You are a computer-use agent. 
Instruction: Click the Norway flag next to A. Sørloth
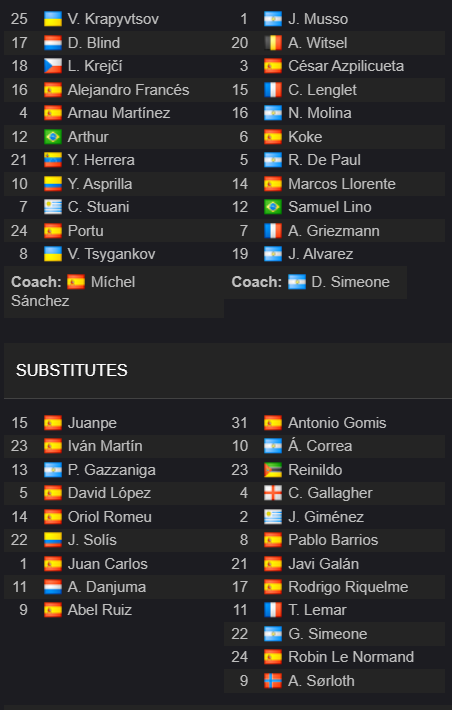[273, 681]
